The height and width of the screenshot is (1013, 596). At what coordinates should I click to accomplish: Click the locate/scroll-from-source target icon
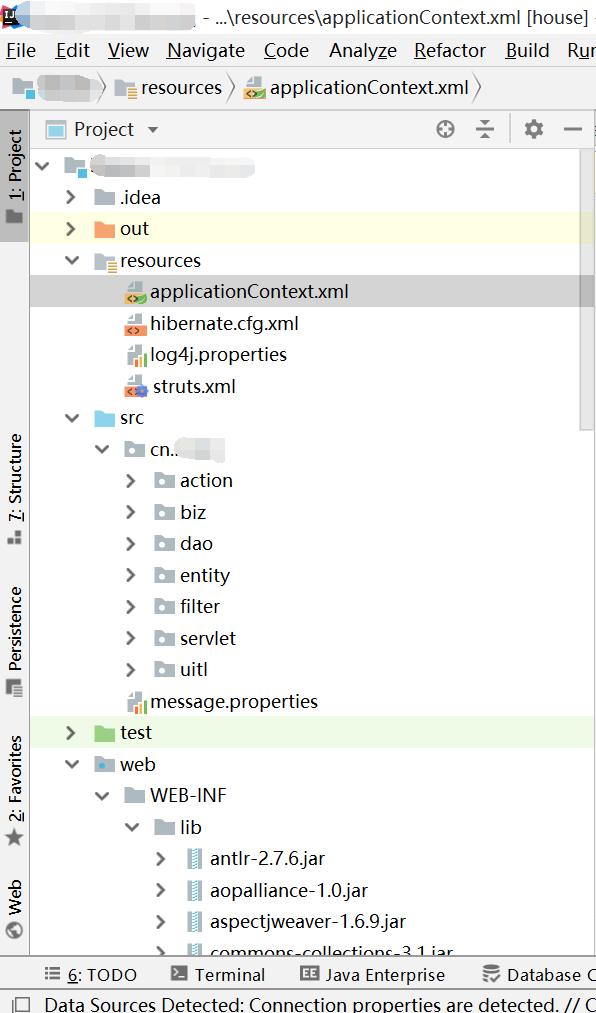point(445,130)
